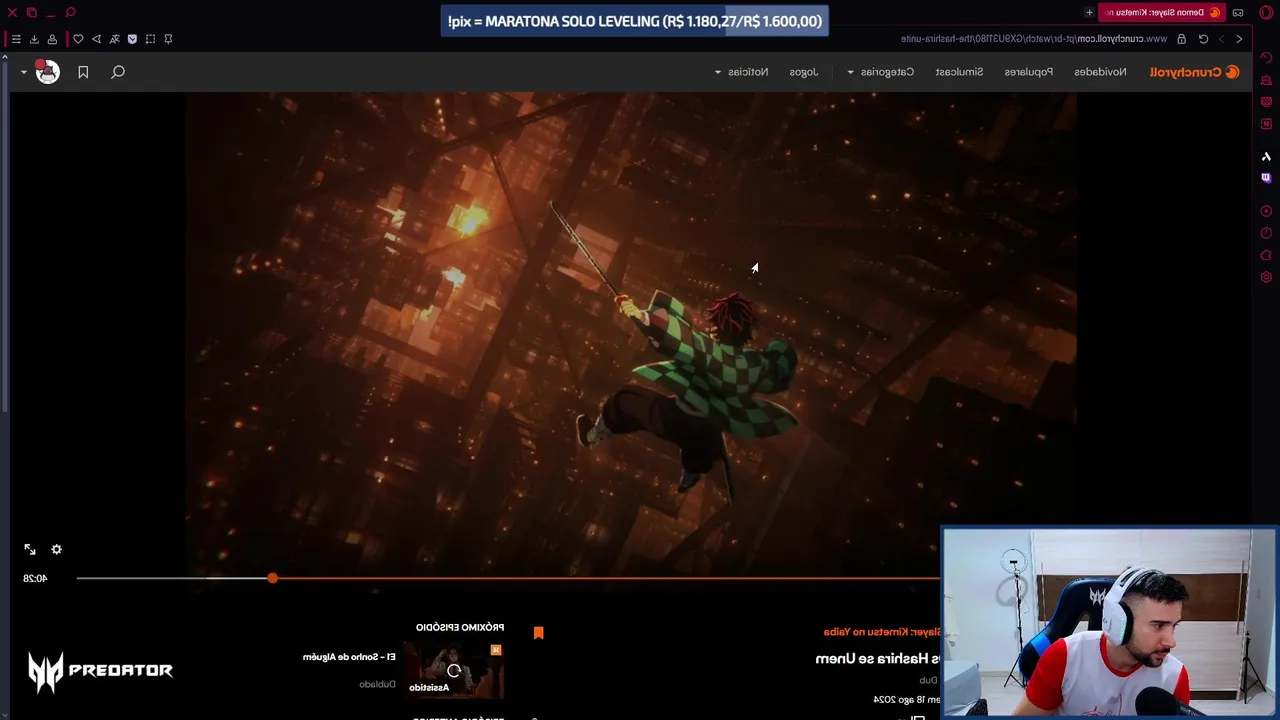This screenshot has width=1280, height=720.
Task: Click the 'Dublado' label under next episode
Action: click(x=377, y=684)
